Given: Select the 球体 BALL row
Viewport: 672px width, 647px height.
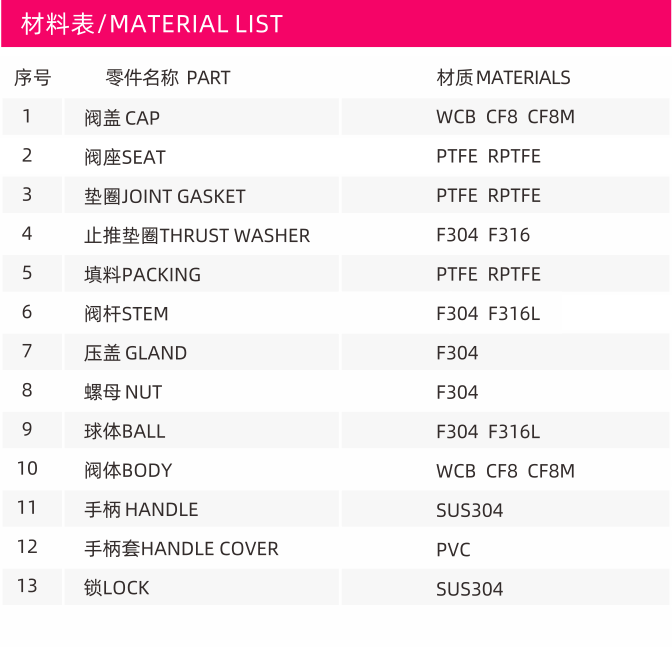Looking at the screenshot, I should [336, 431].
